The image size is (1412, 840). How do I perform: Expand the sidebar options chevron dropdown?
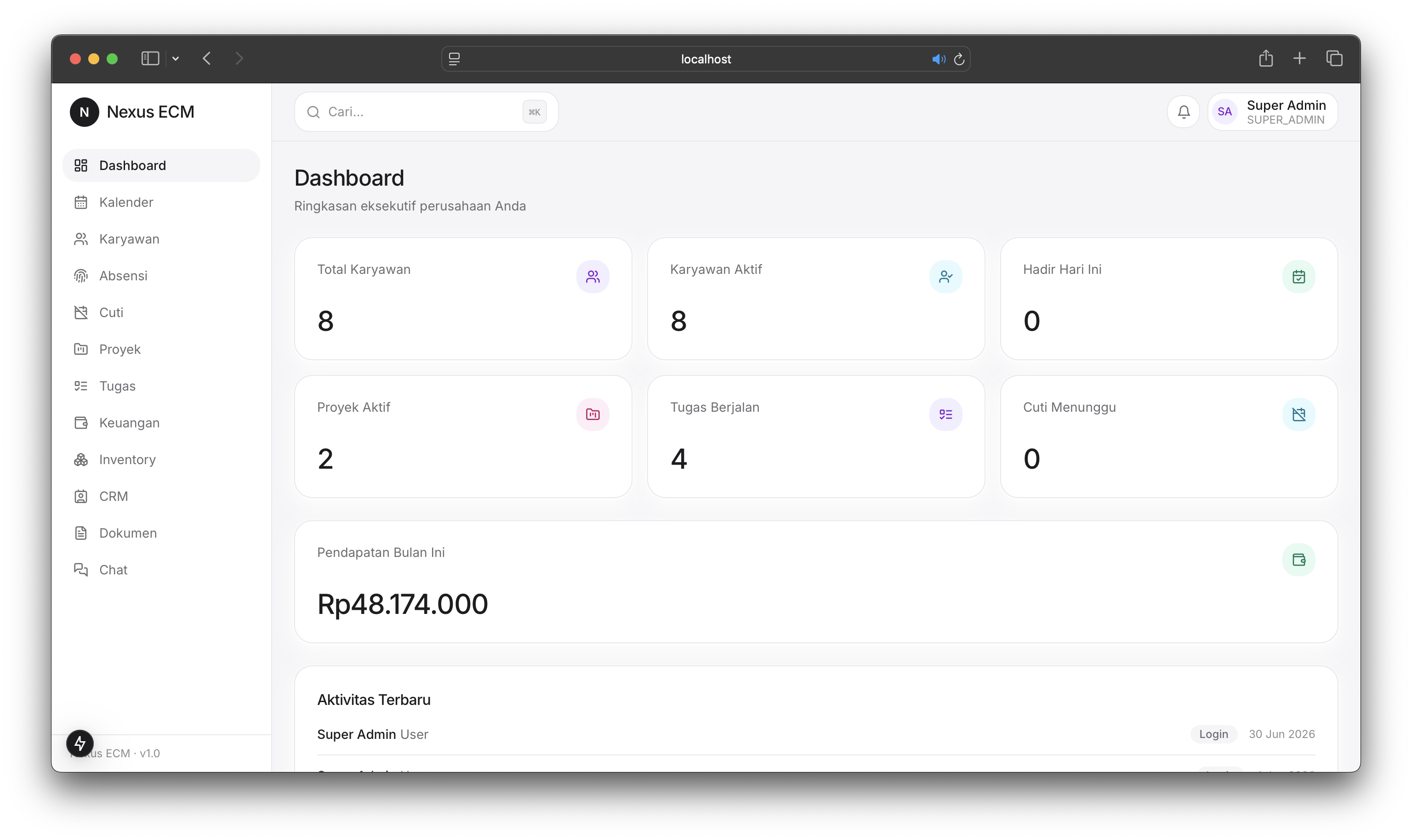[176, 58]
